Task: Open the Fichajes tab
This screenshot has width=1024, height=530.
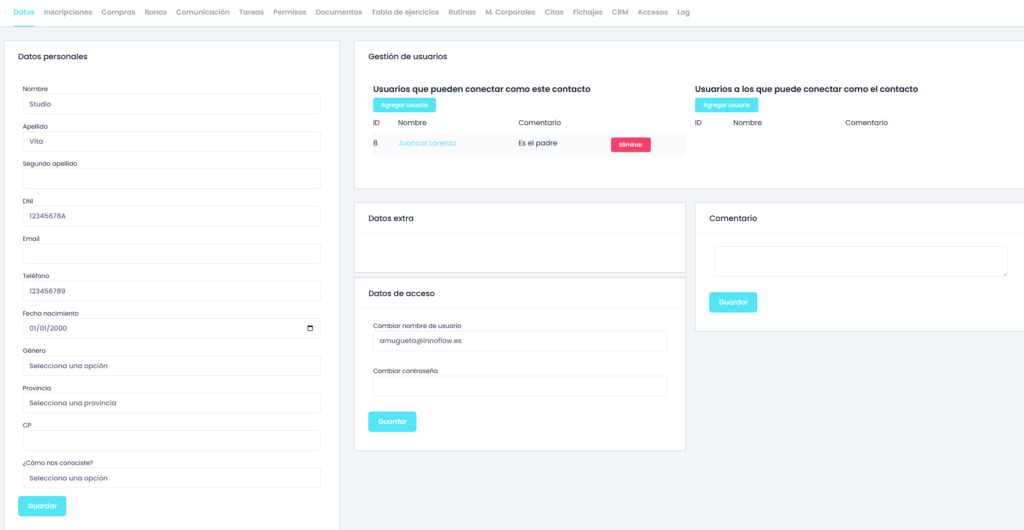Action: tap(588, 12)
